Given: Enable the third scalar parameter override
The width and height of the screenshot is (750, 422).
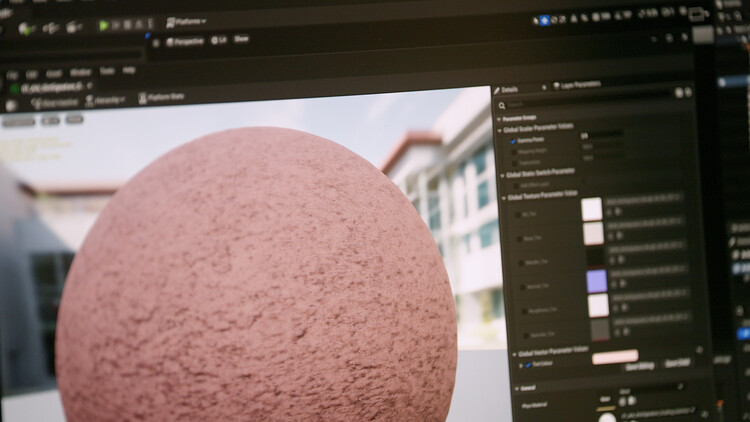Looking at the screenshot, I should coord(515,164).
